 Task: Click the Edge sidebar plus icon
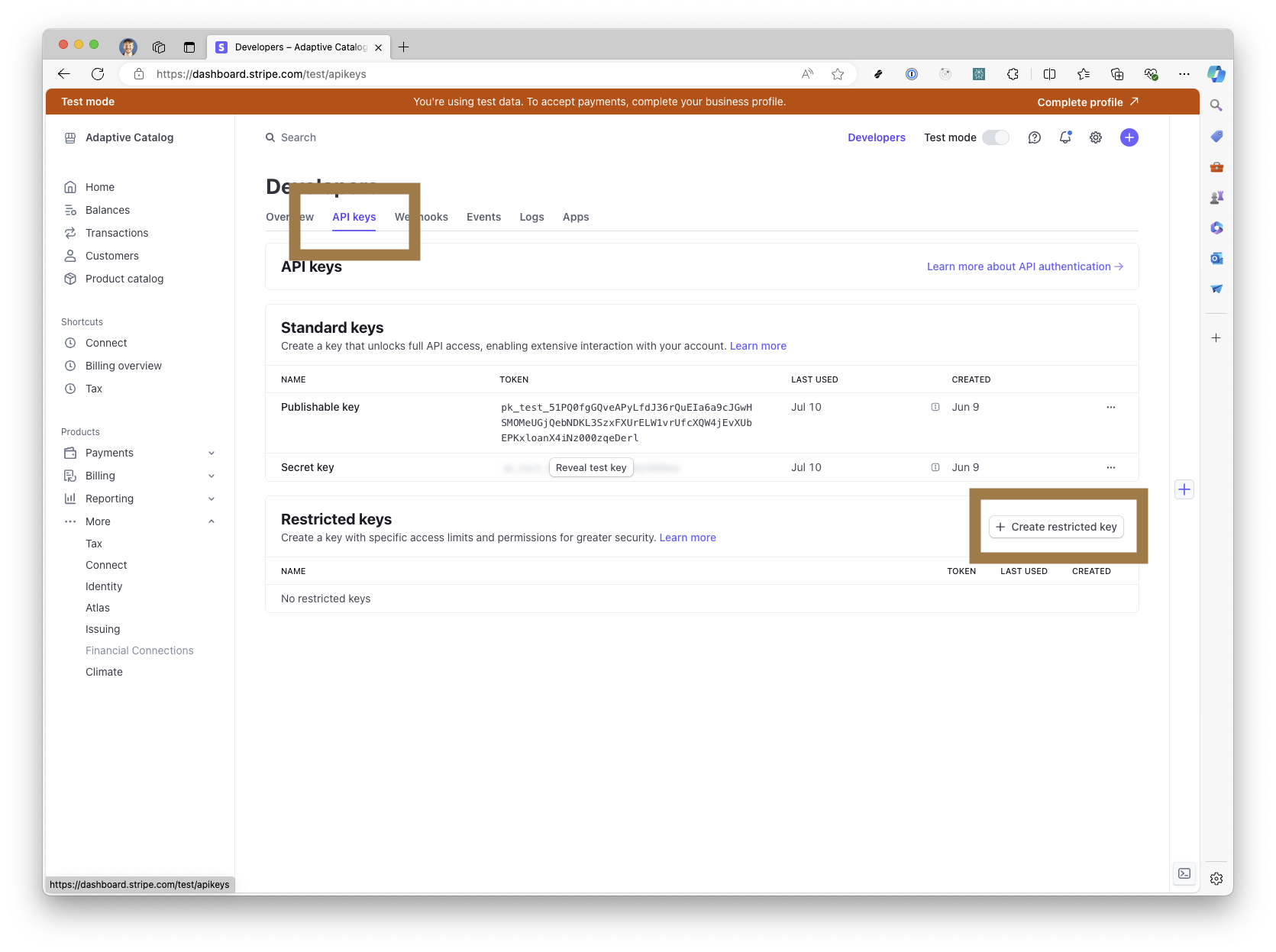point(1216,337)
